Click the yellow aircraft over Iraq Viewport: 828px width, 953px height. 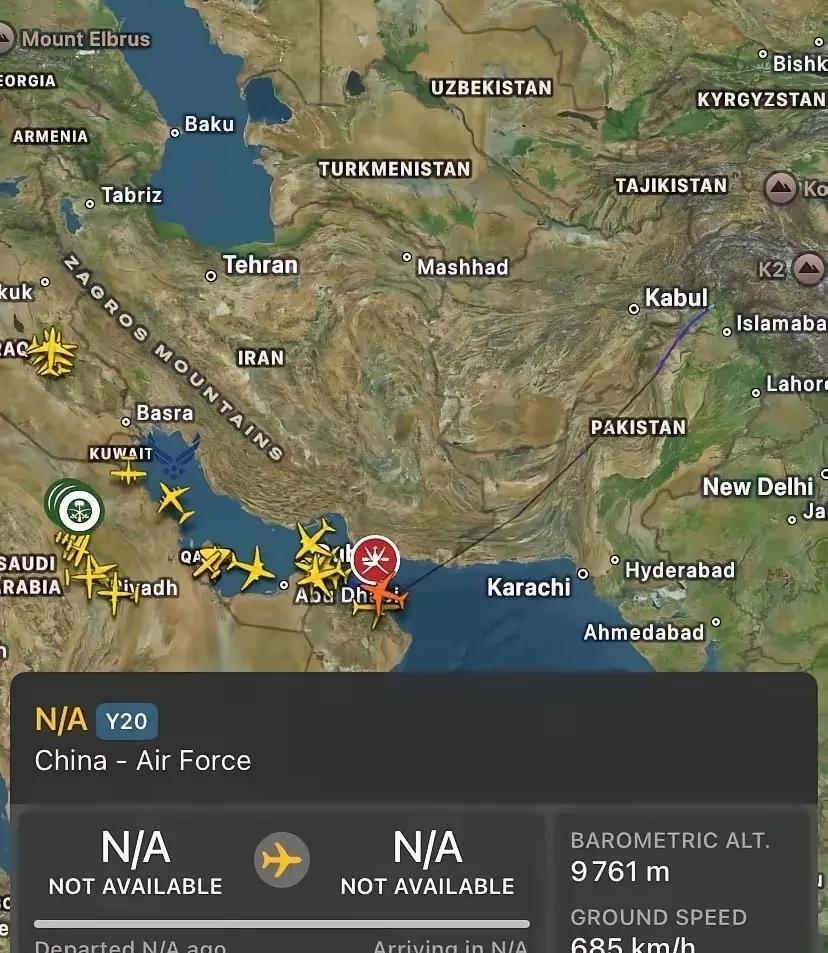click(52, 351)
